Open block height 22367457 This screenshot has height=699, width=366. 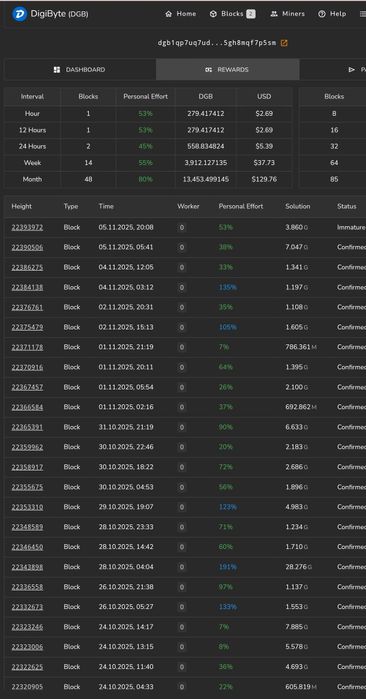pos(27,387)
